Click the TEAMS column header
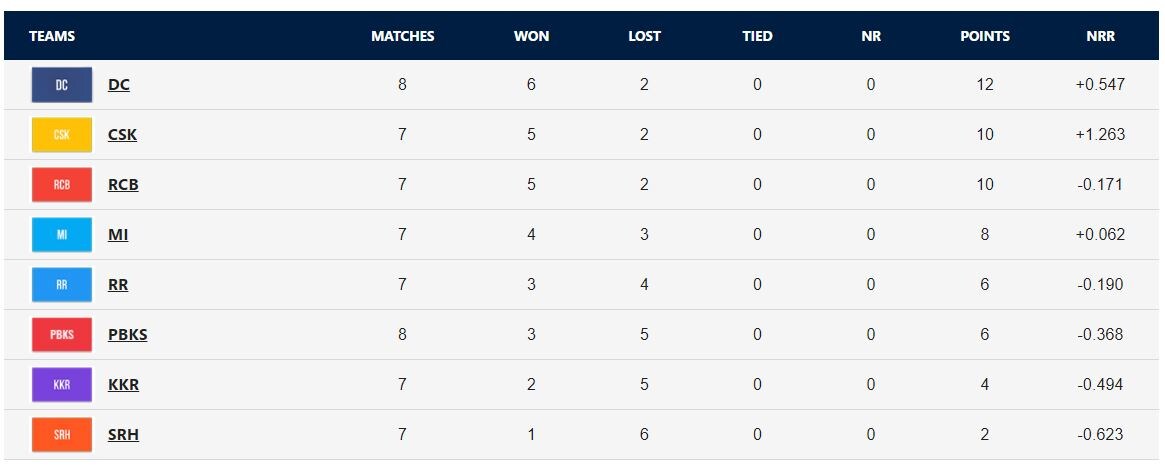This screenshot has height=475, width=1165. [52, 36]
